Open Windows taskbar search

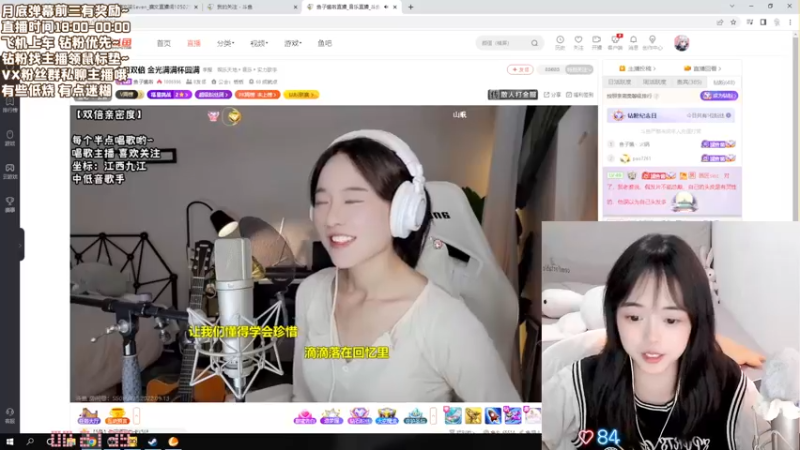tap(30, 442)
